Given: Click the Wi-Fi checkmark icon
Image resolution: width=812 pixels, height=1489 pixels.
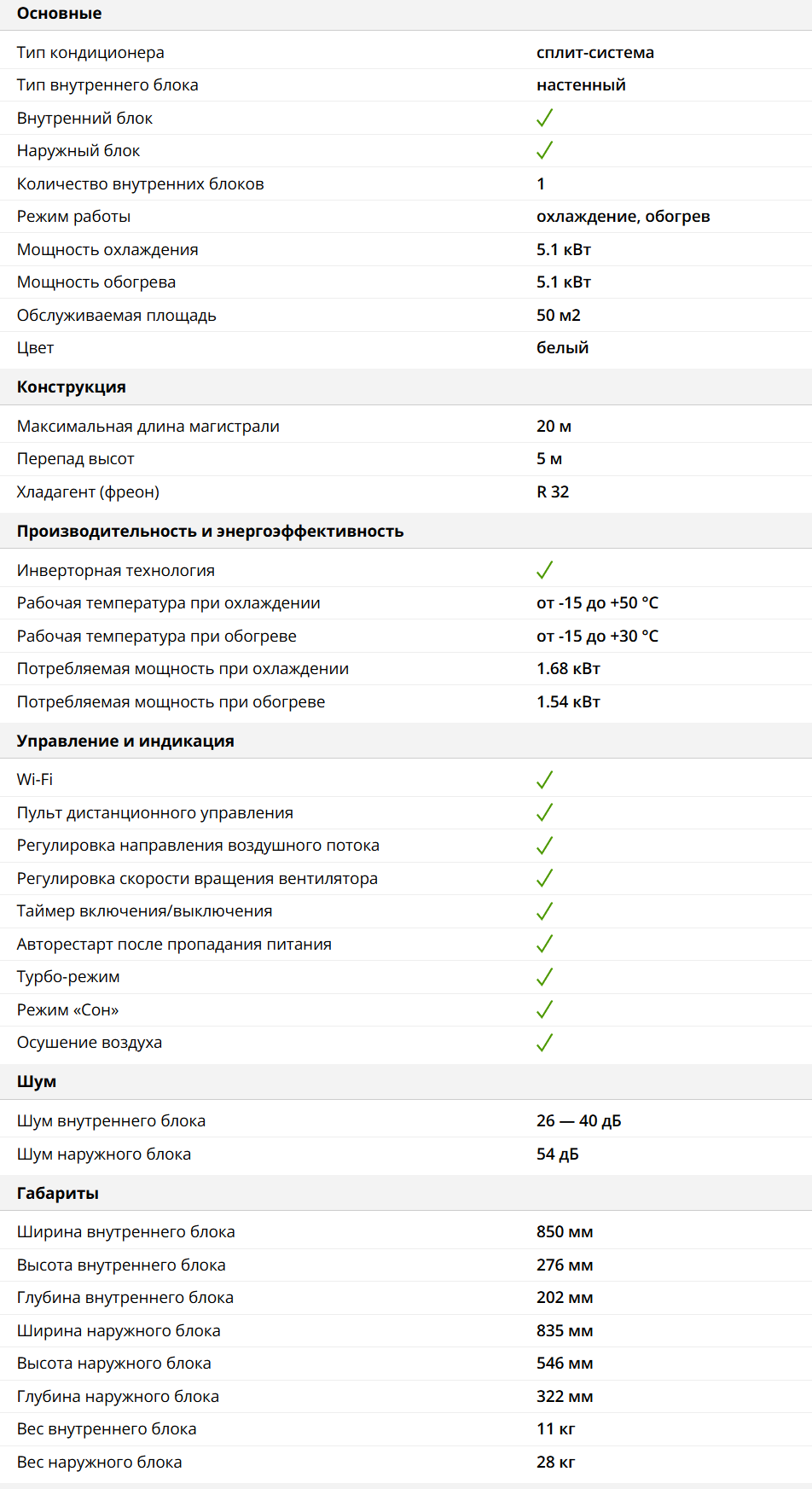Looking at the screenshot, I should pyautogui.click(x=544, y=780).
